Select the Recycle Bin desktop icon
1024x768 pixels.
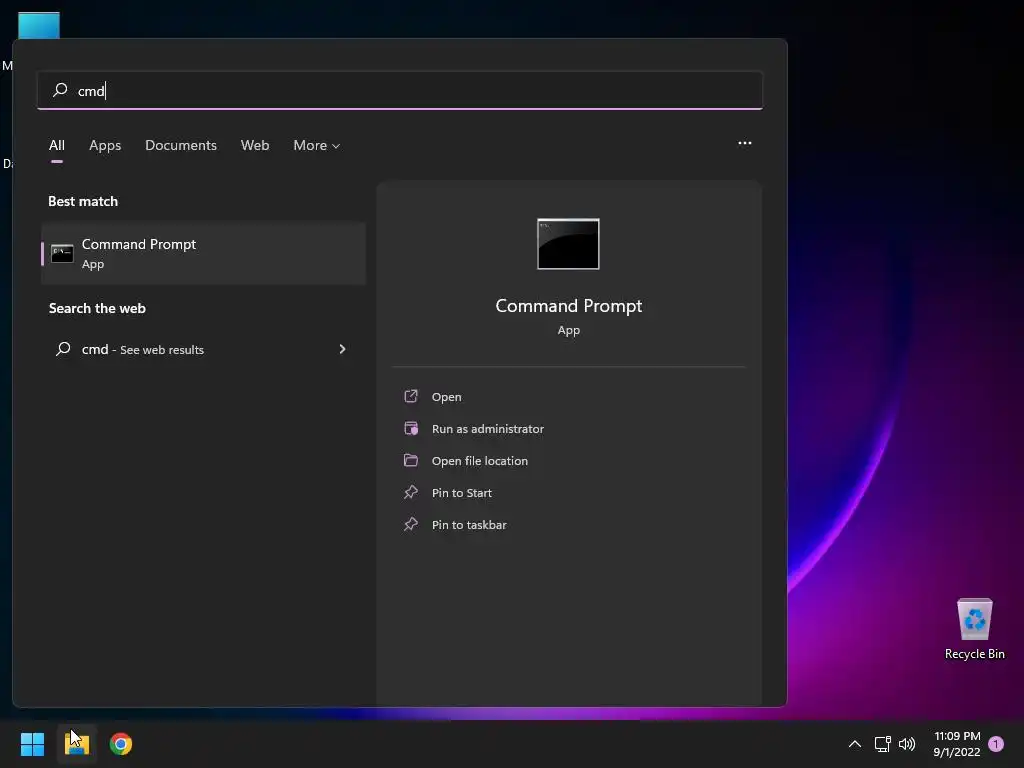pos(974,628)
